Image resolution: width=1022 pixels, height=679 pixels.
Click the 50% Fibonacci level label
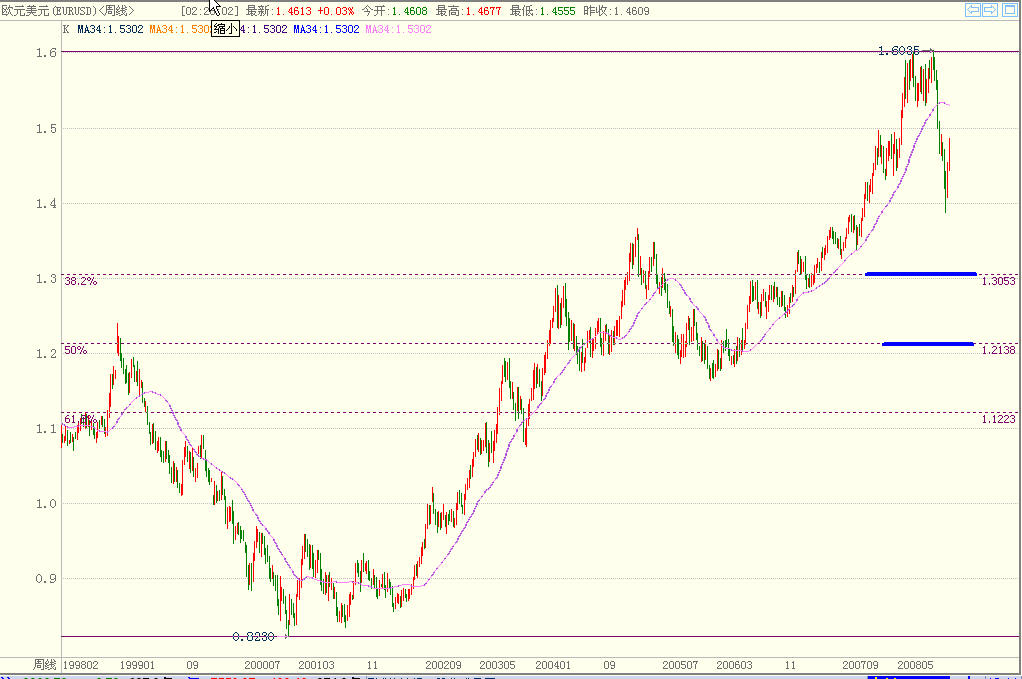[x=75, y=351]
